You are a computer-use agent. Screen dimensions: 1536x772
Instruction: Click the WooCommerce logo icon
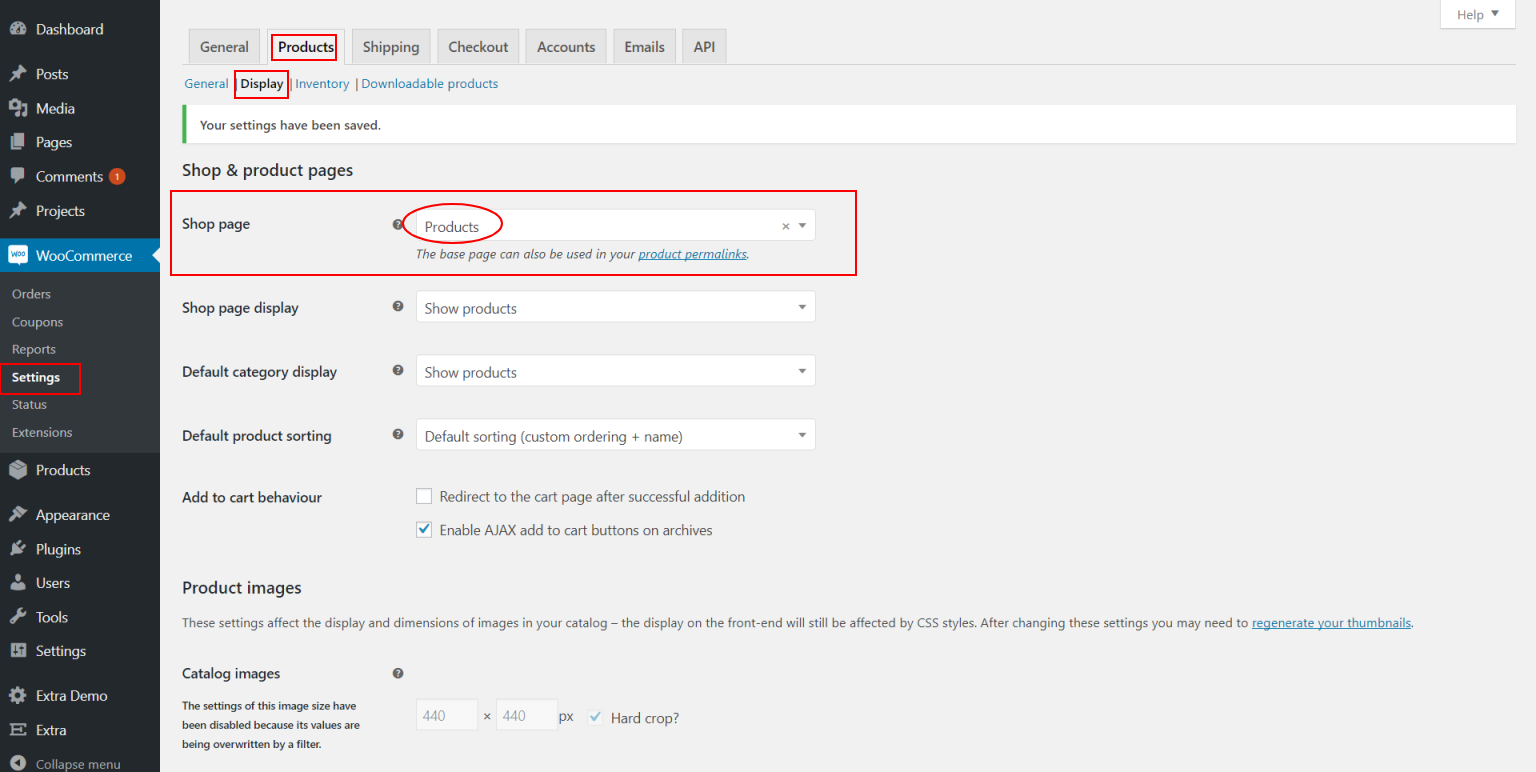pos(18,255)
